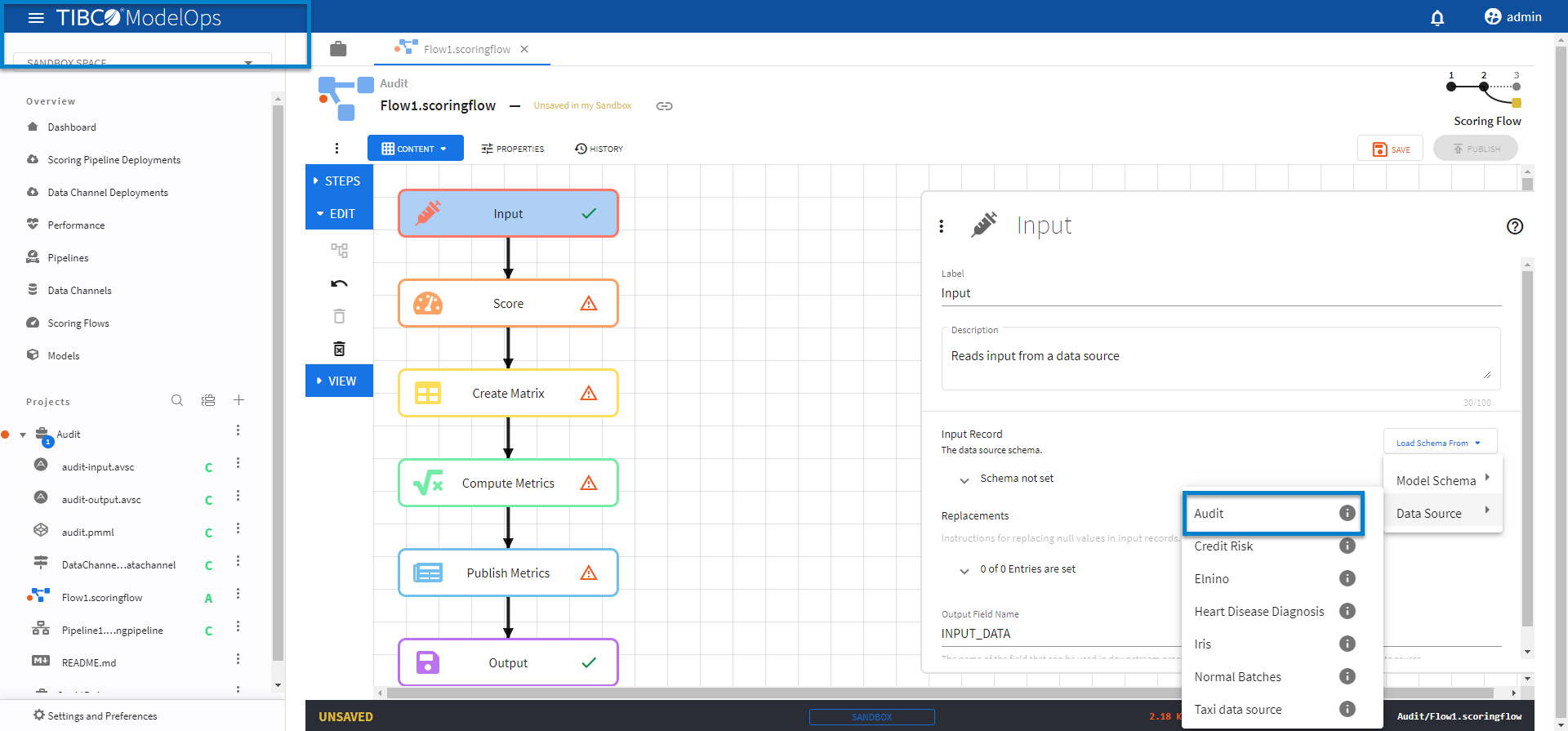Click the Publish button
1568x731 pixels.
pos(1476,149)
